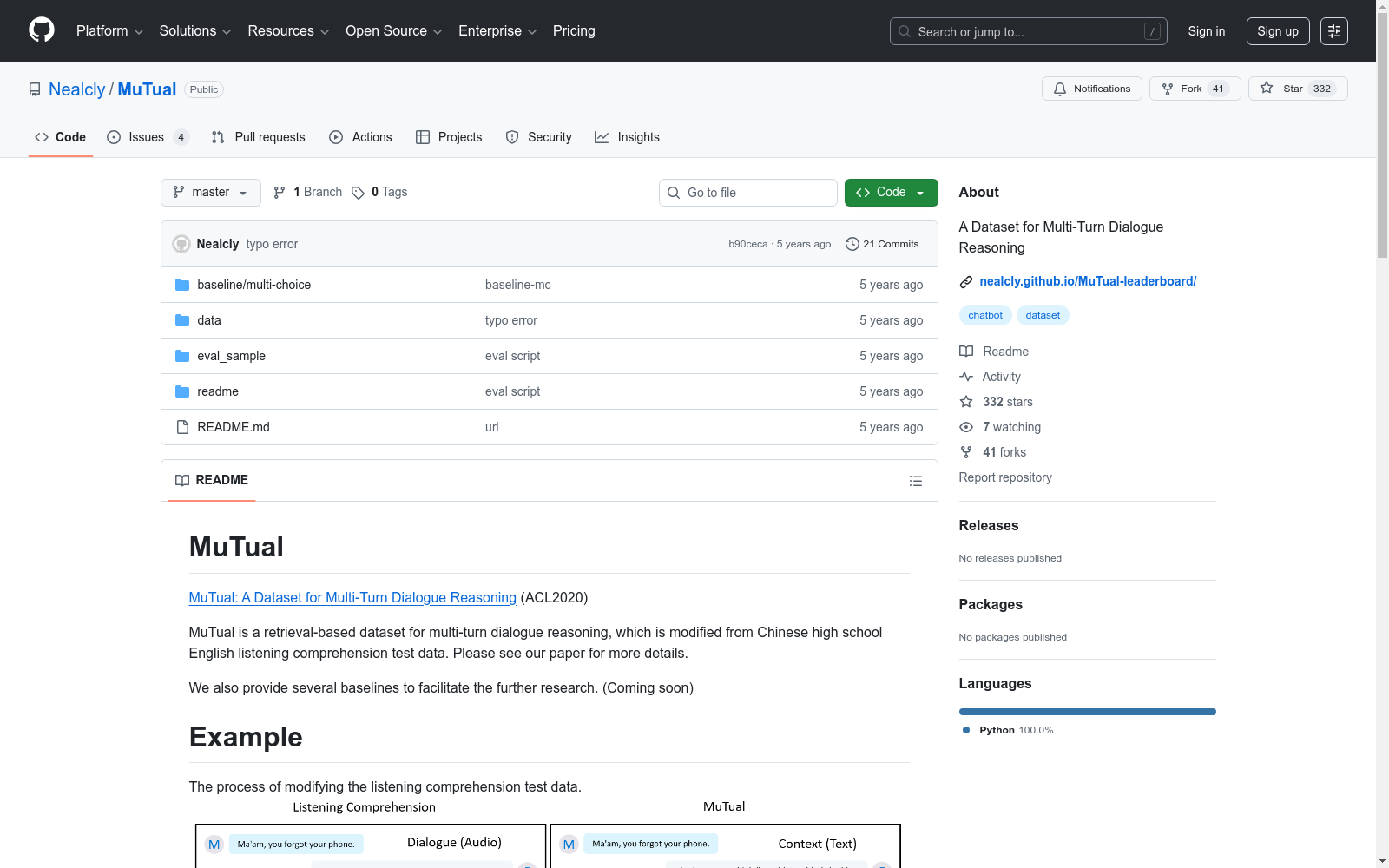This screenshot has height=868, width=1389.
Task: Expand the Open Source menu
Action: click(394, 31)
